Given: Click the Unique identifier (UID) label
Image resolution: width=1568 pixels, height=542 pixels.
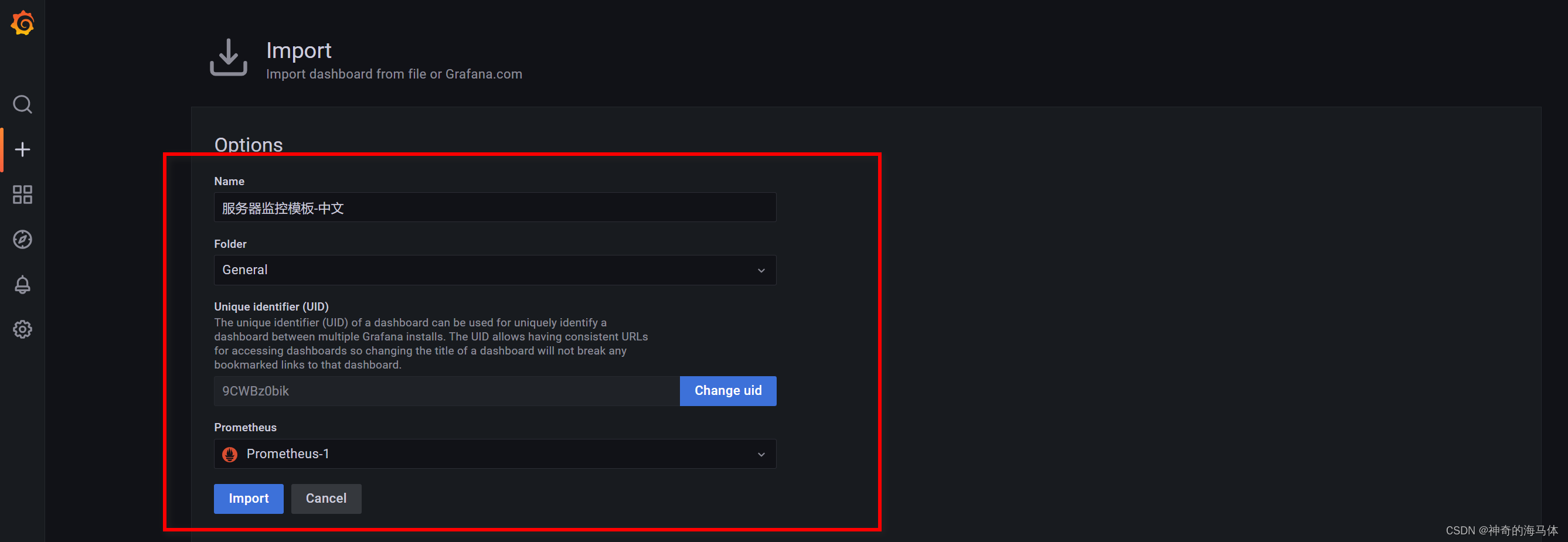Looking at the screenshot, I should [x=271, y=306].
